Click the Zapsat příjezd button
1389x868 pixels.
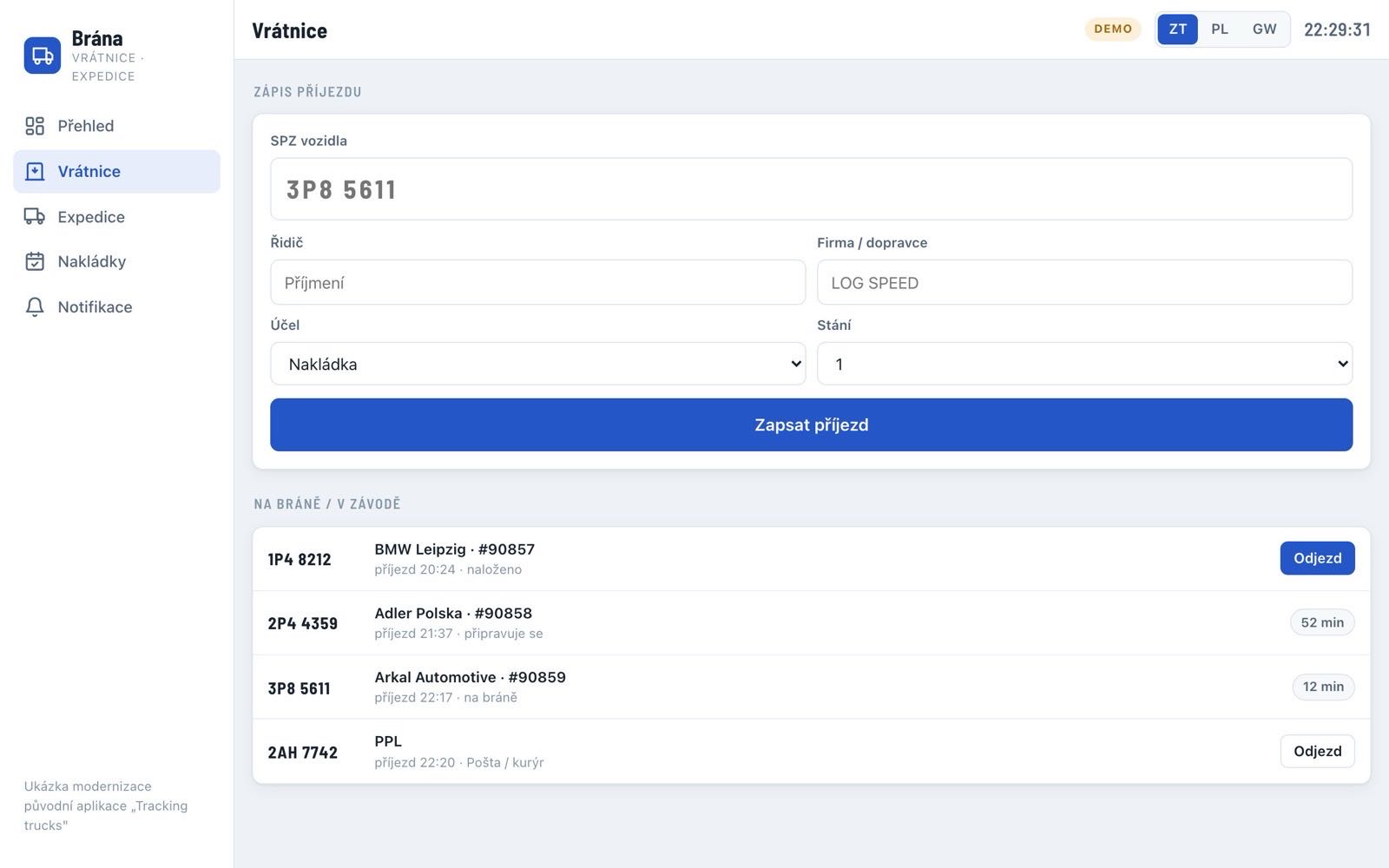811,424
